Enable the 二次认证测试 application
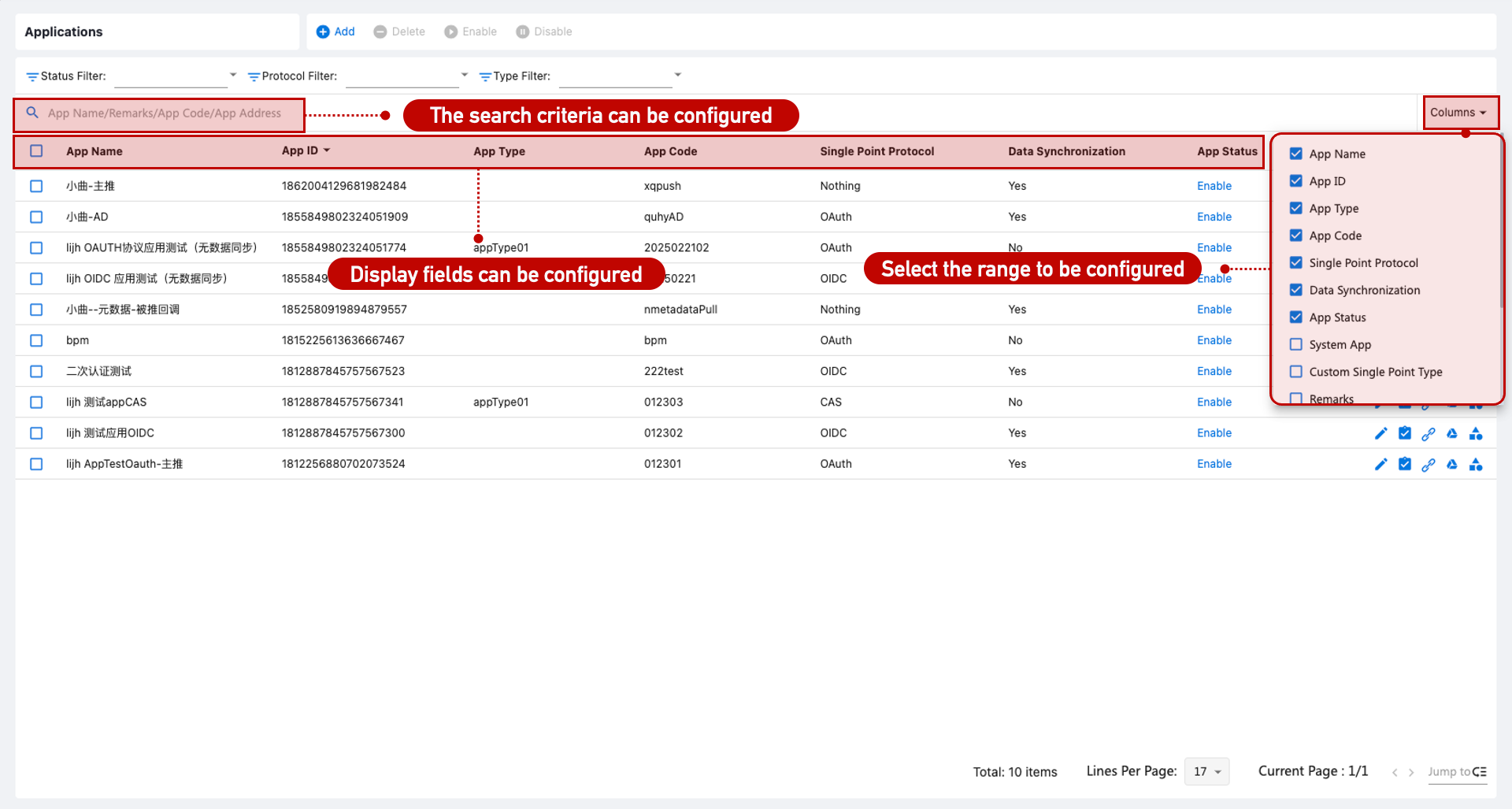This screenshot has height=809, width=1512. pyautogui.click(x=1214, y=371)
